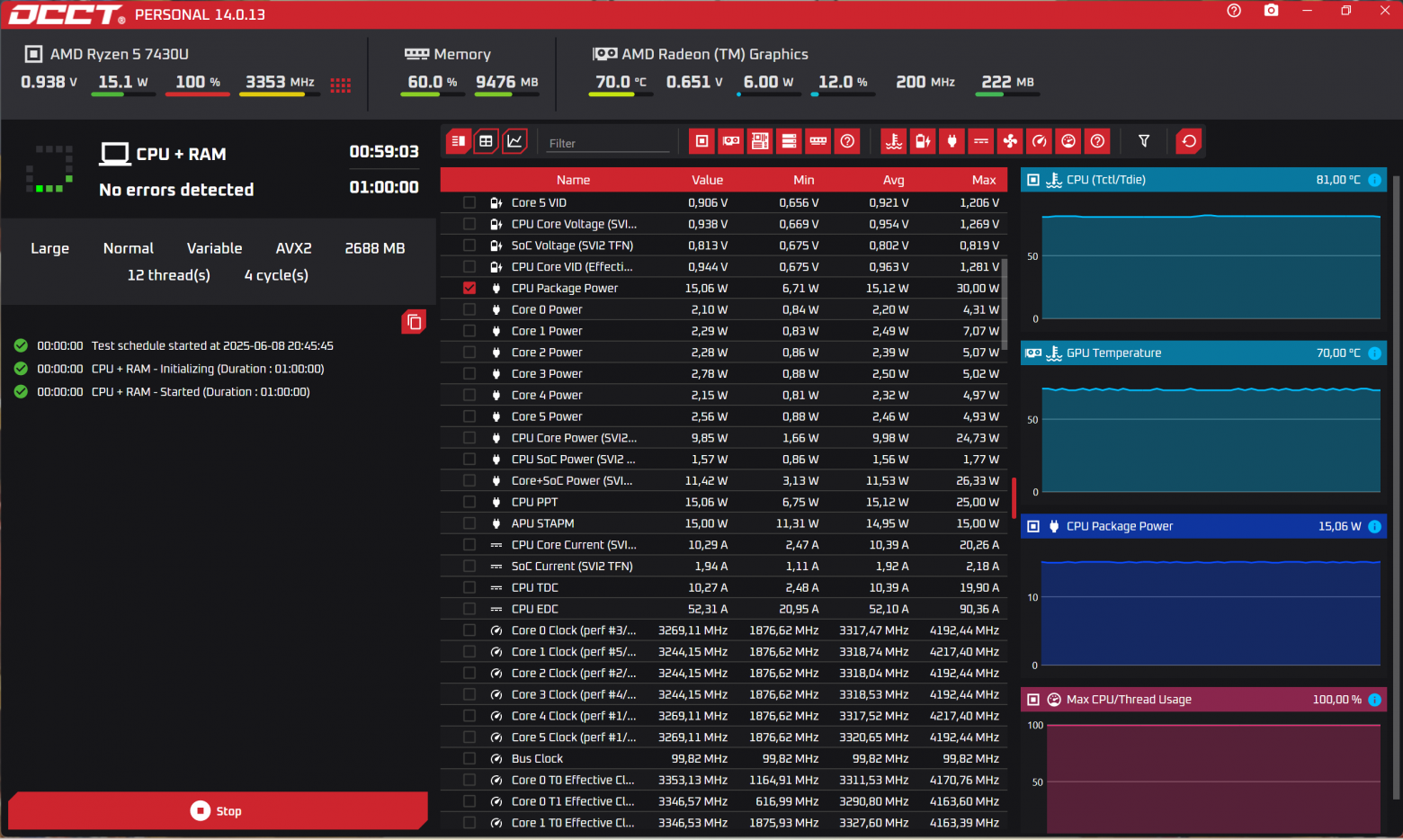1403x840 pixels.
Task: Filter sensors by power type
Action: (952, 141)
